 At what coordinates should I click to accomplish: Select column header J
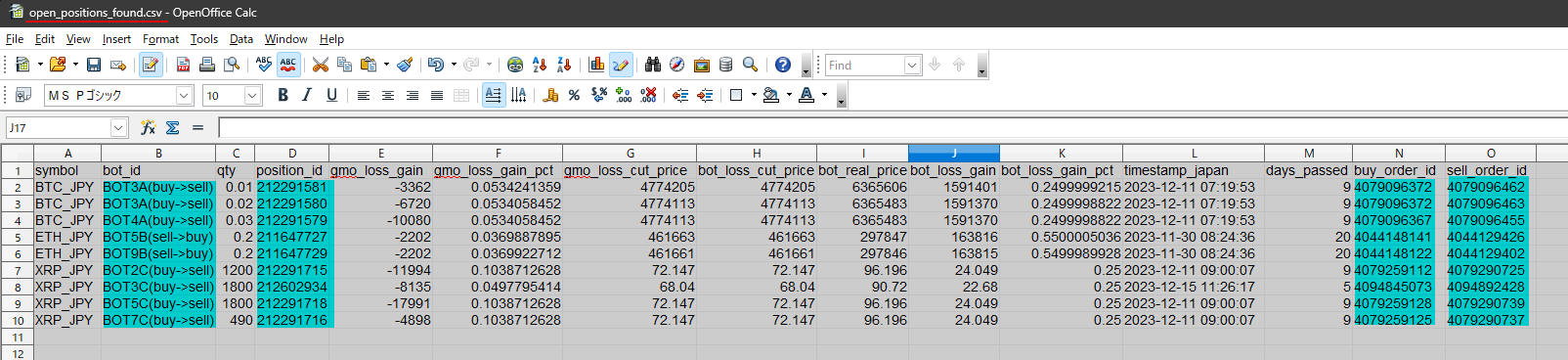954,153
